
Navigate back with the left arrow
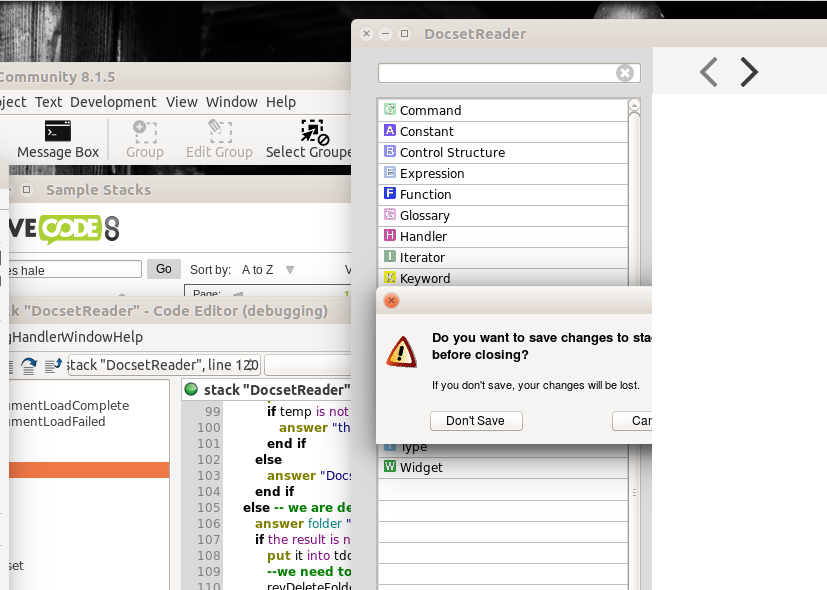coord(709,72)
